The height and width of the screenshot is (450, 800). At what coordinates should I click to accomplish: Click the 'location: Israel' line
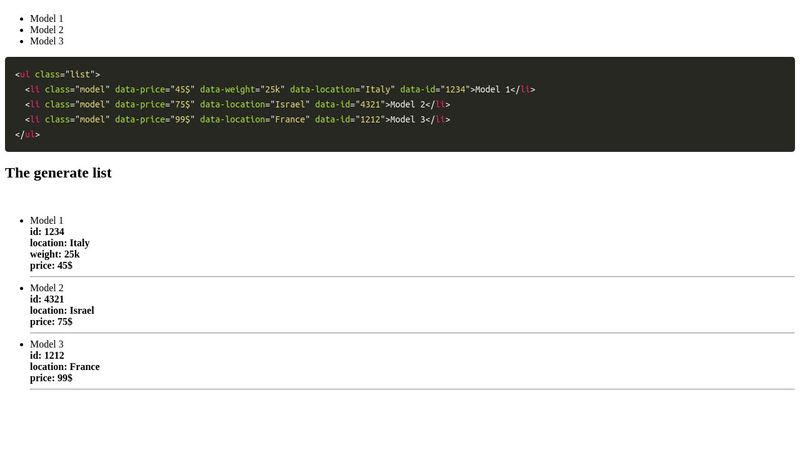point(62,311)
